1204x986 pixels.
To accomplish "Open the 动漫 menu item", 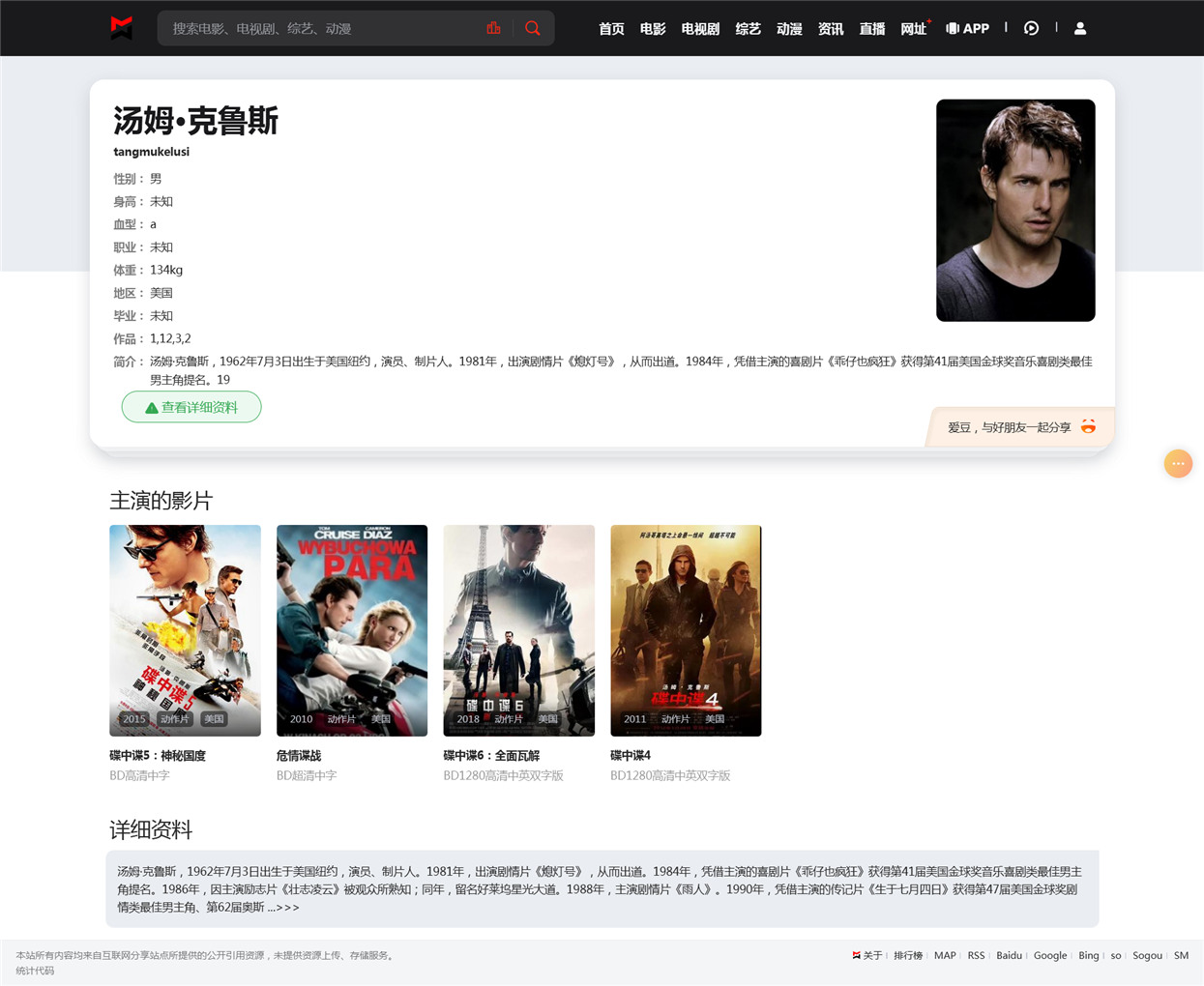I will [x=789, y=29].
